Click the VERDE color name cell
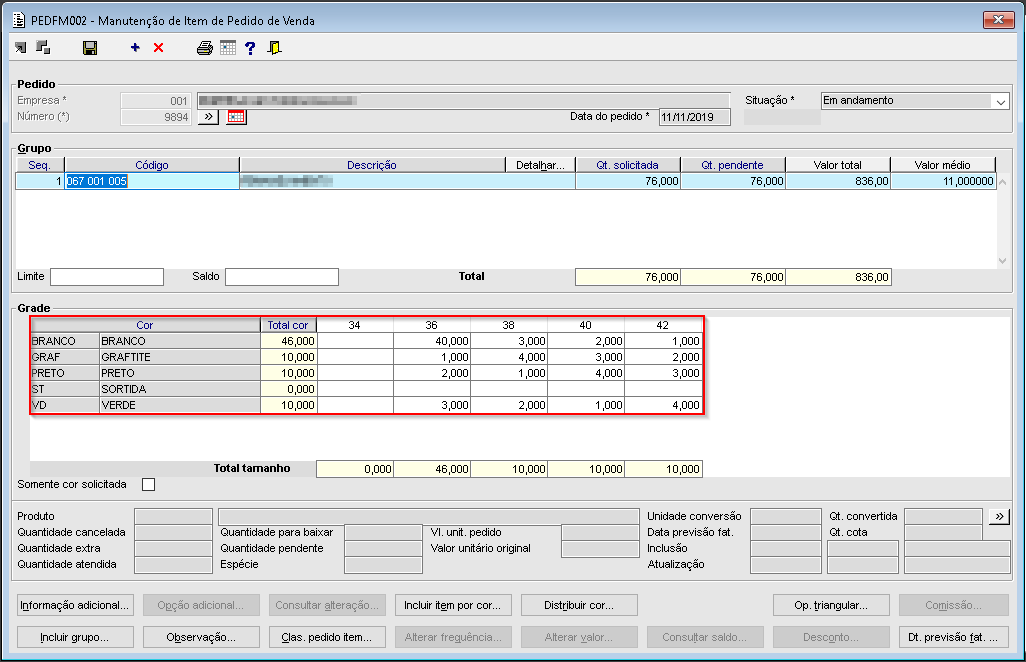The height and width of the screenshot is (662, 1026). (x=180, y=405)
